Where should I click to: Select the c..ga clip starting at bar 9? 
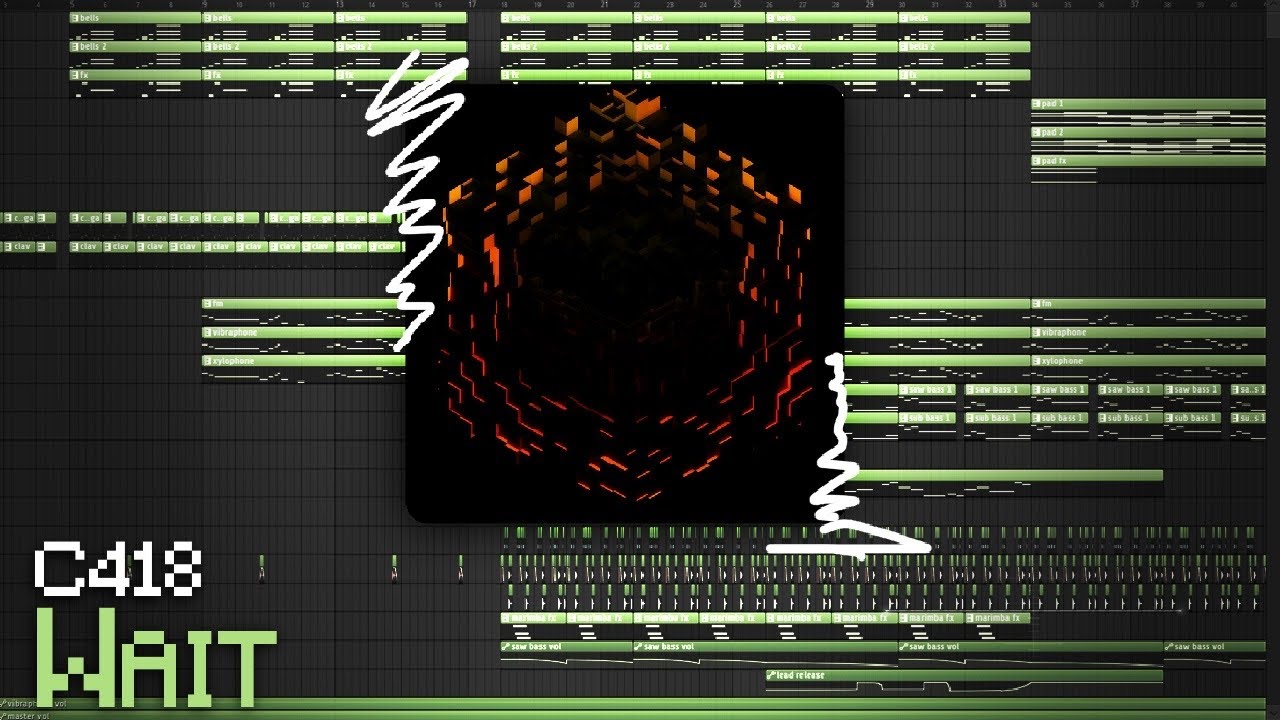point(218,218)
